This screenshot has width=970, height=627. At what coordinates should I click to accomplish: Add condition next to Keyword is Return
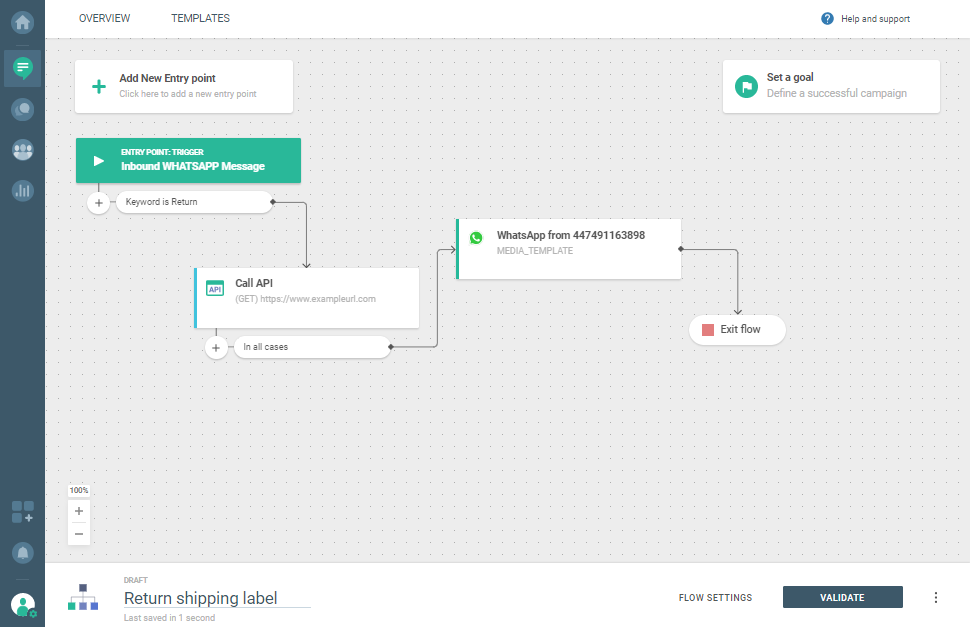tap(99, 203)
